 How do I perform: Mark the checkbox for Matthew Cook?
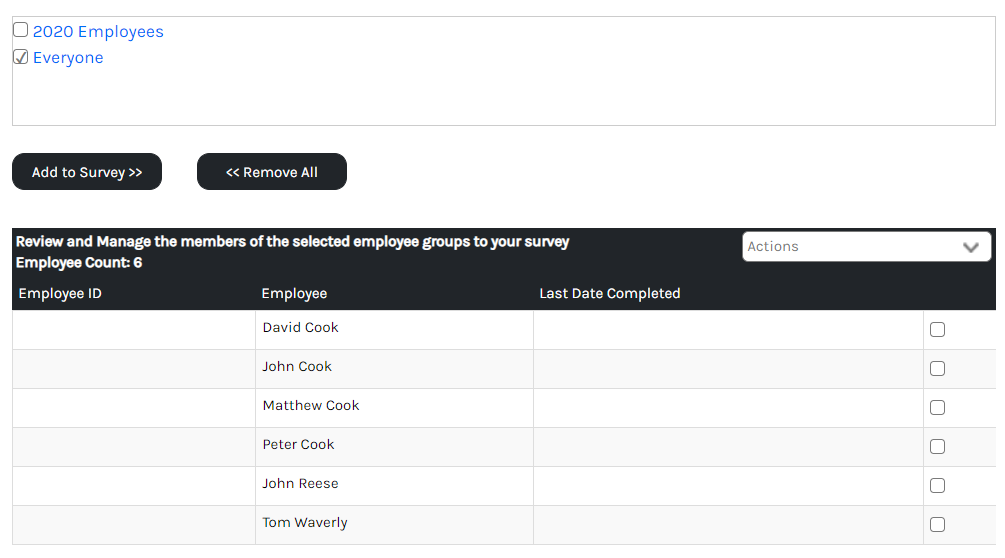tap(937, 408)
